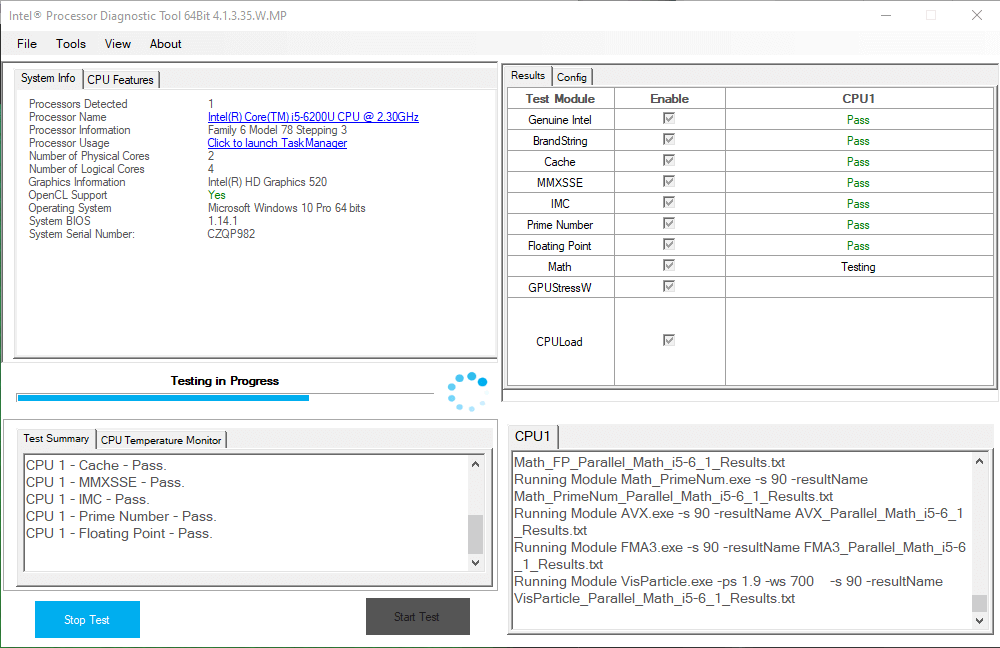Viewport: 1000px width, 648px height.
Task: Minimize the Processor Diagnostic Tool window
Action: (x=886, y=15)
